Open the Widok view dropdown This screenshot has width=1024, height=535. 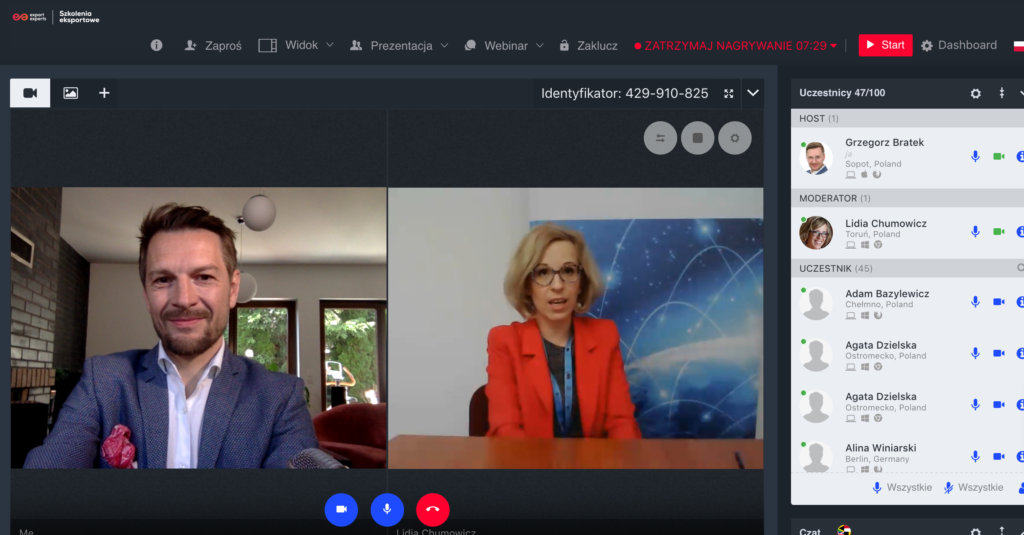click(x=296, y=45)
